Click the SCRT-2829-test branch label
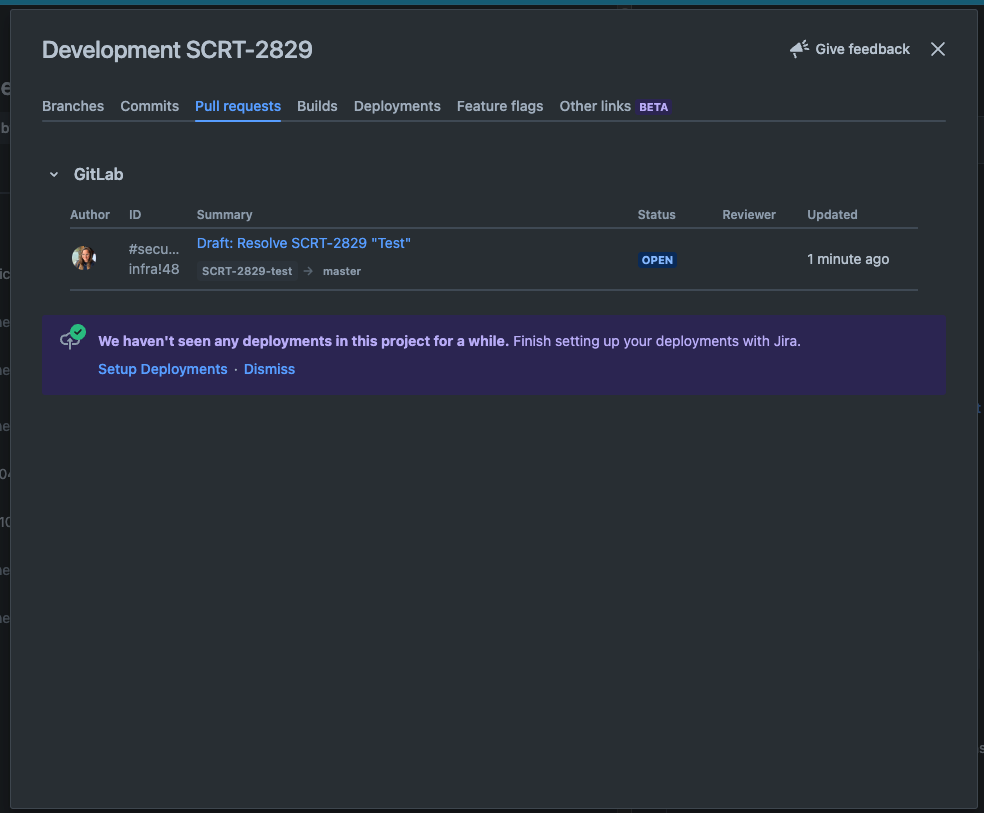 click(x=247, y=271)
